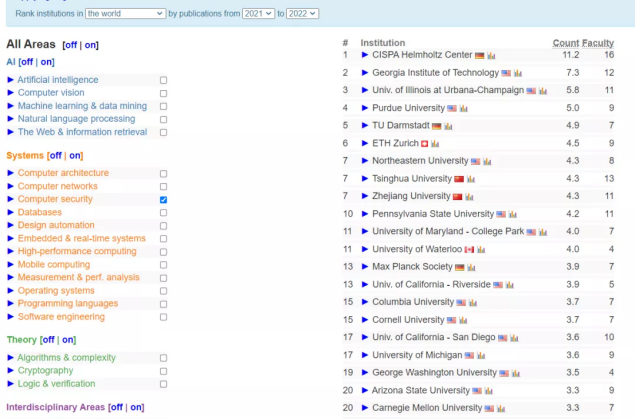Uncheck the Computer security checkbox
Viewport: 636px width, 419px height.
163,200
